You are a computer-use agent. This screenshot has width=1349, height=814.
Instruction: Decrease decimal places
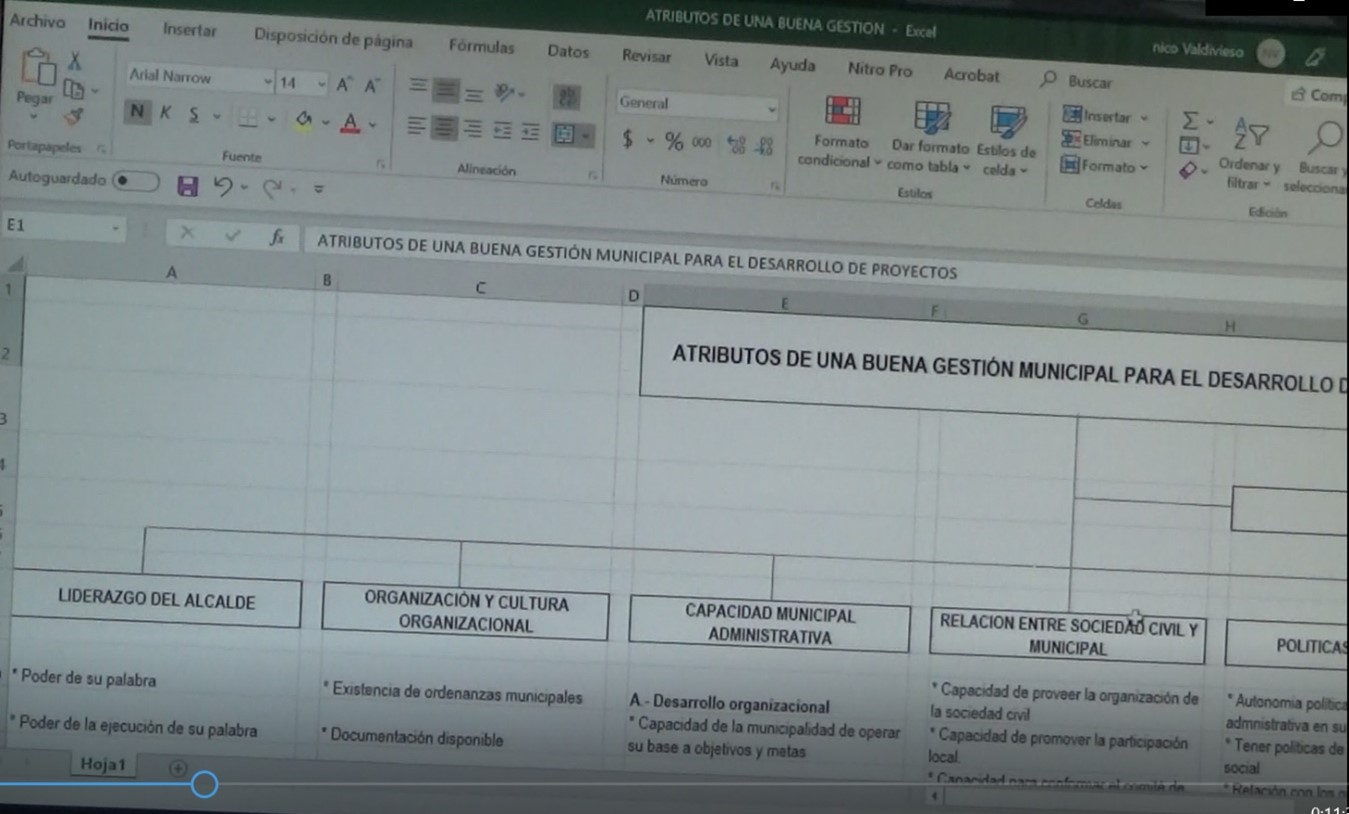coord(766,147)
